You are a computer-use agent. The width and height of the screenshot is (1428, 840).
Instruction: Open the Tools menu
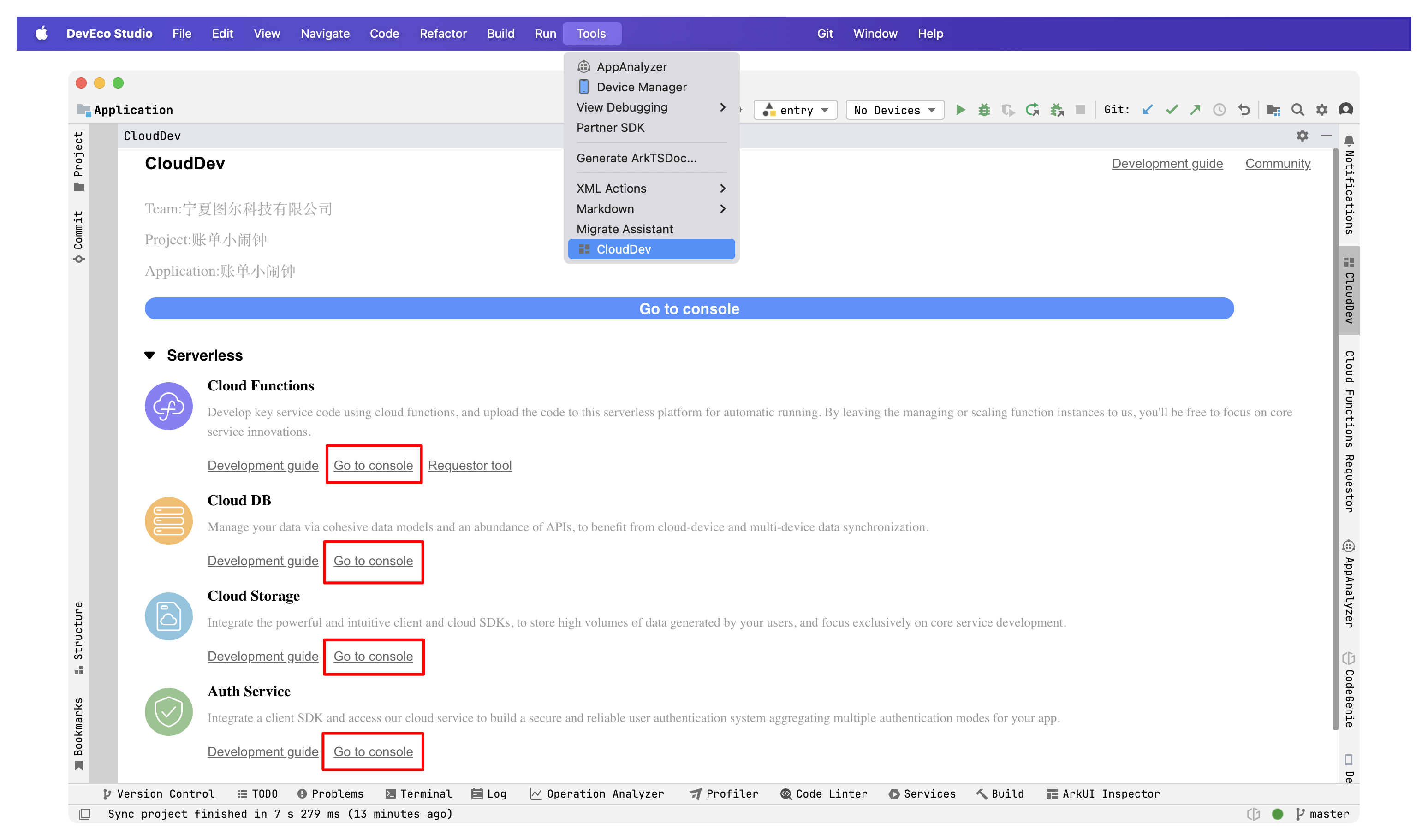(x=591, y=33)
